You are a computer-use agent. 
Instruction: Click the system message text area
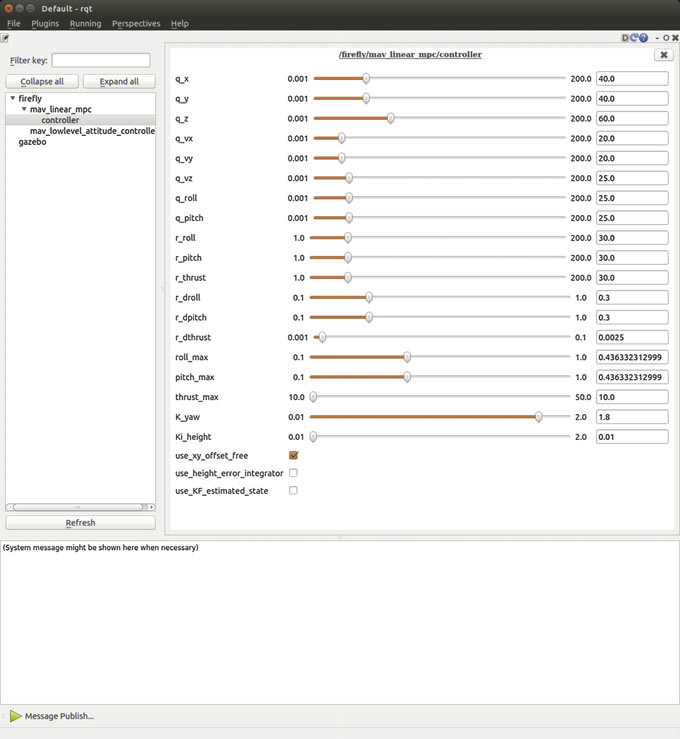[340, 622]
